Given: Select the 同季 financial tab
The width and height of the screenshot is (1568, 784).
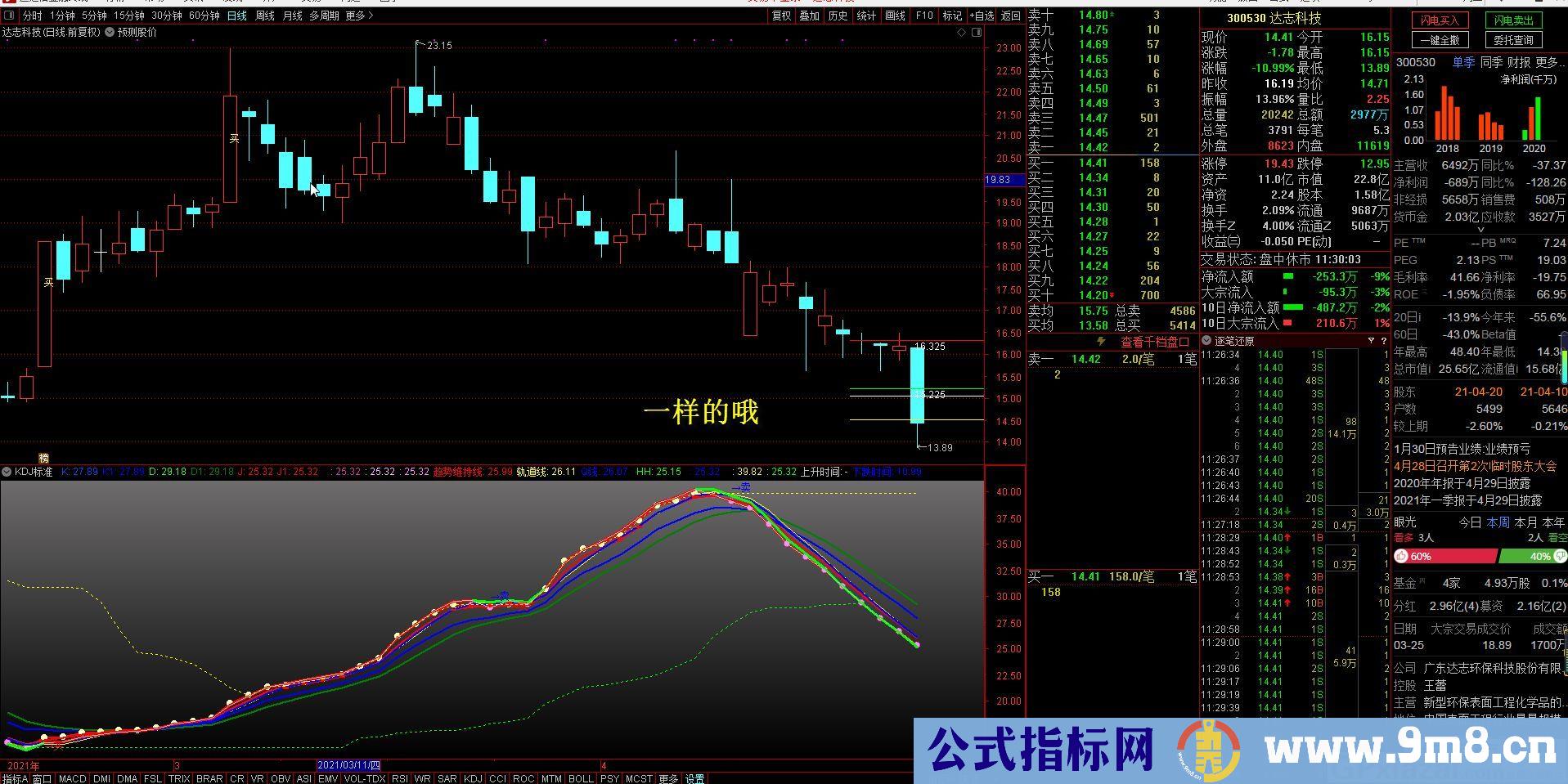Looking at the screenshot, I should [1491, 62].
